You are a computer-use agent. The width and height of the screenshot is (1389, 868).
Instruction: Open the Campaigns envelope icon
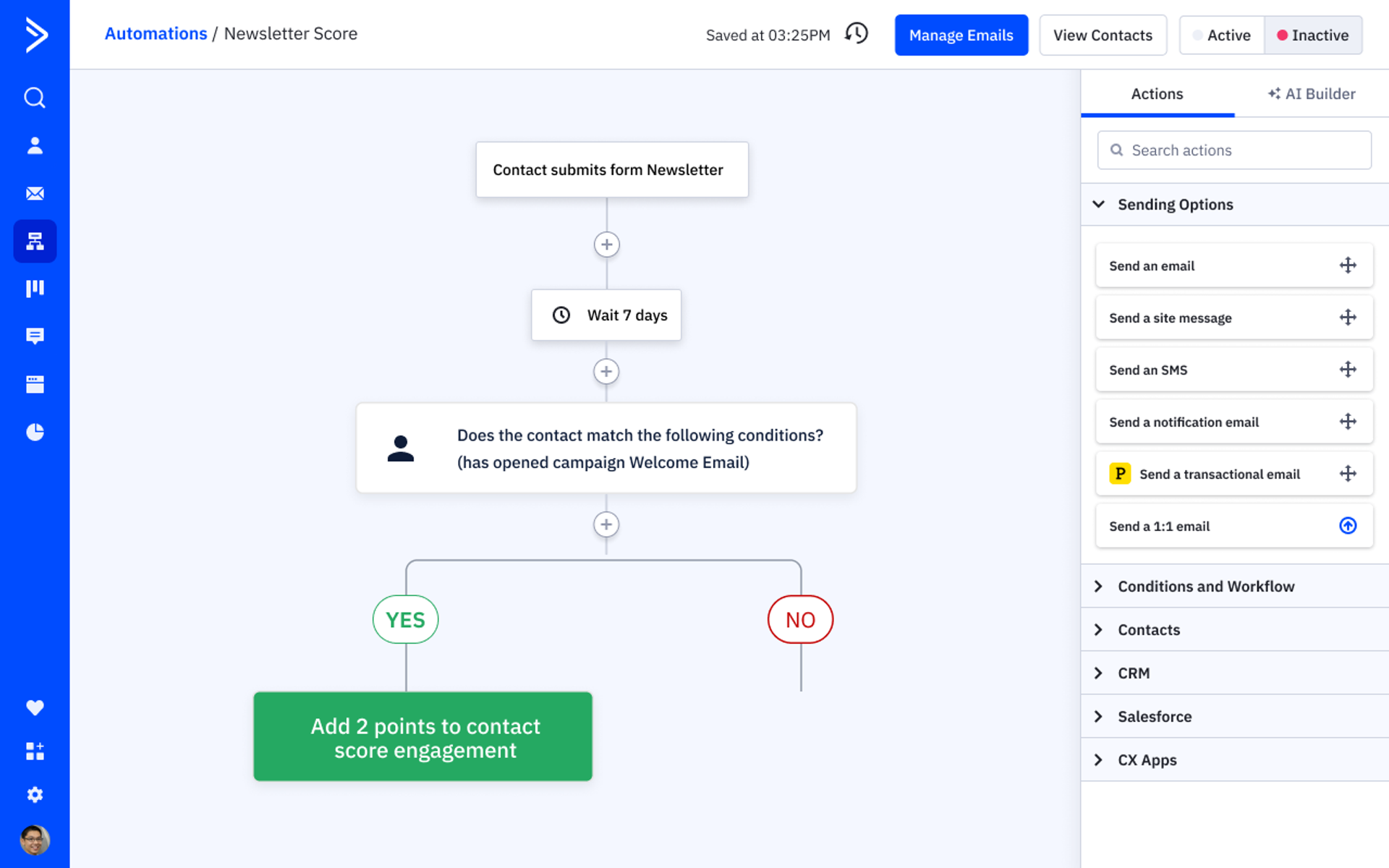pos(35,193)
